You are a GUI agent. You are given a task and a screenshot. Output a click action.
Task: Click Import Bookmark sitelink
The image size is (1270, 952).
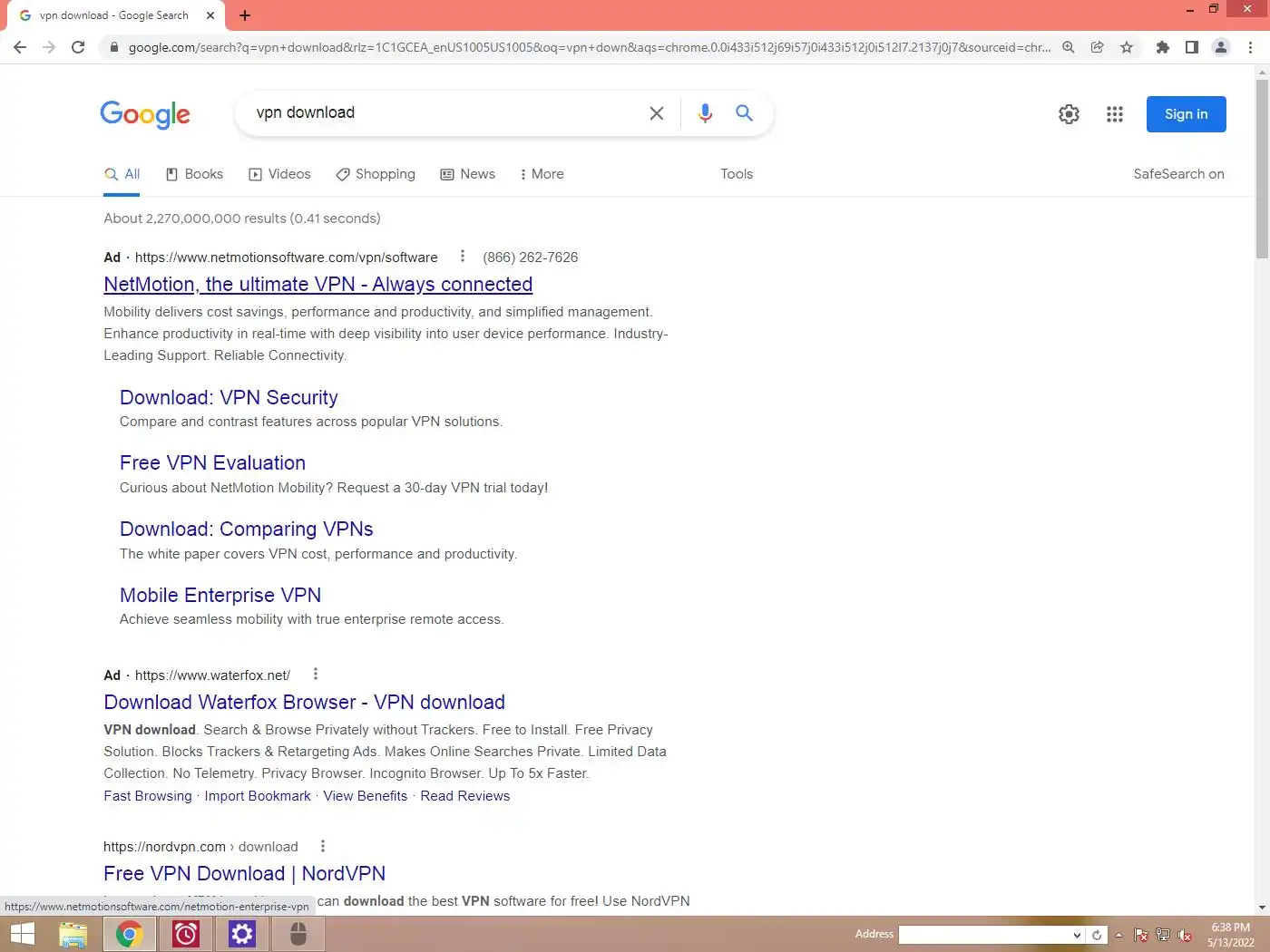pos(258,796)
